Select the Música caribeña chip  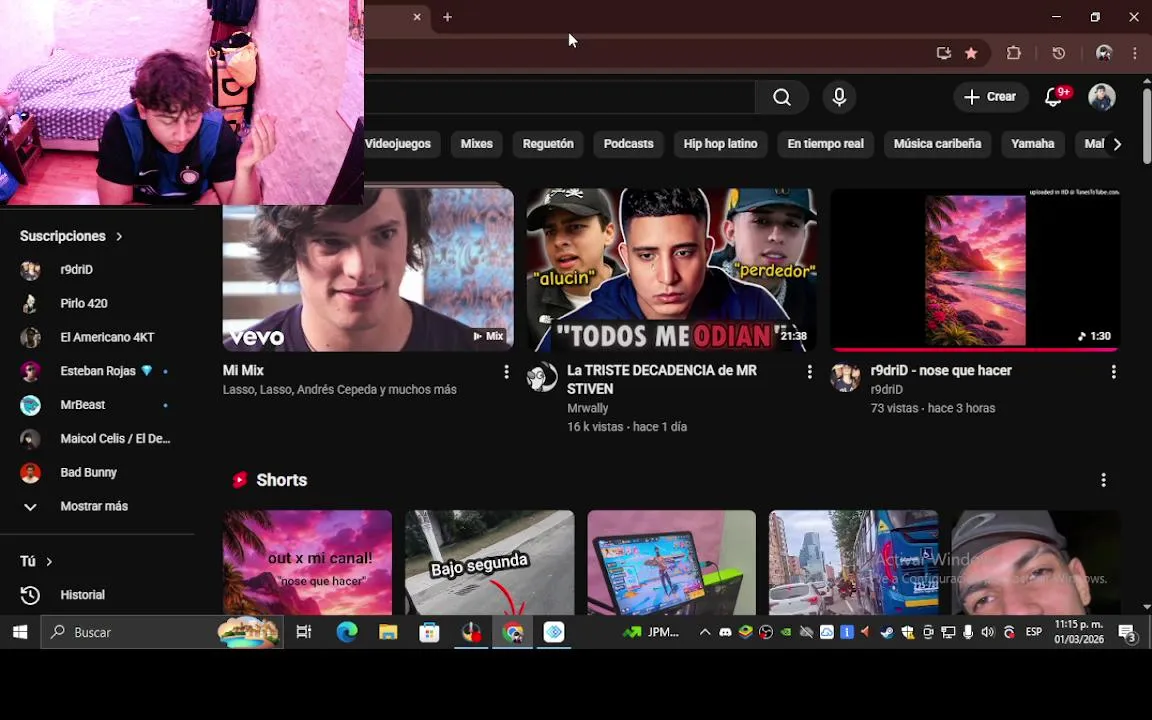pos(937,144)
